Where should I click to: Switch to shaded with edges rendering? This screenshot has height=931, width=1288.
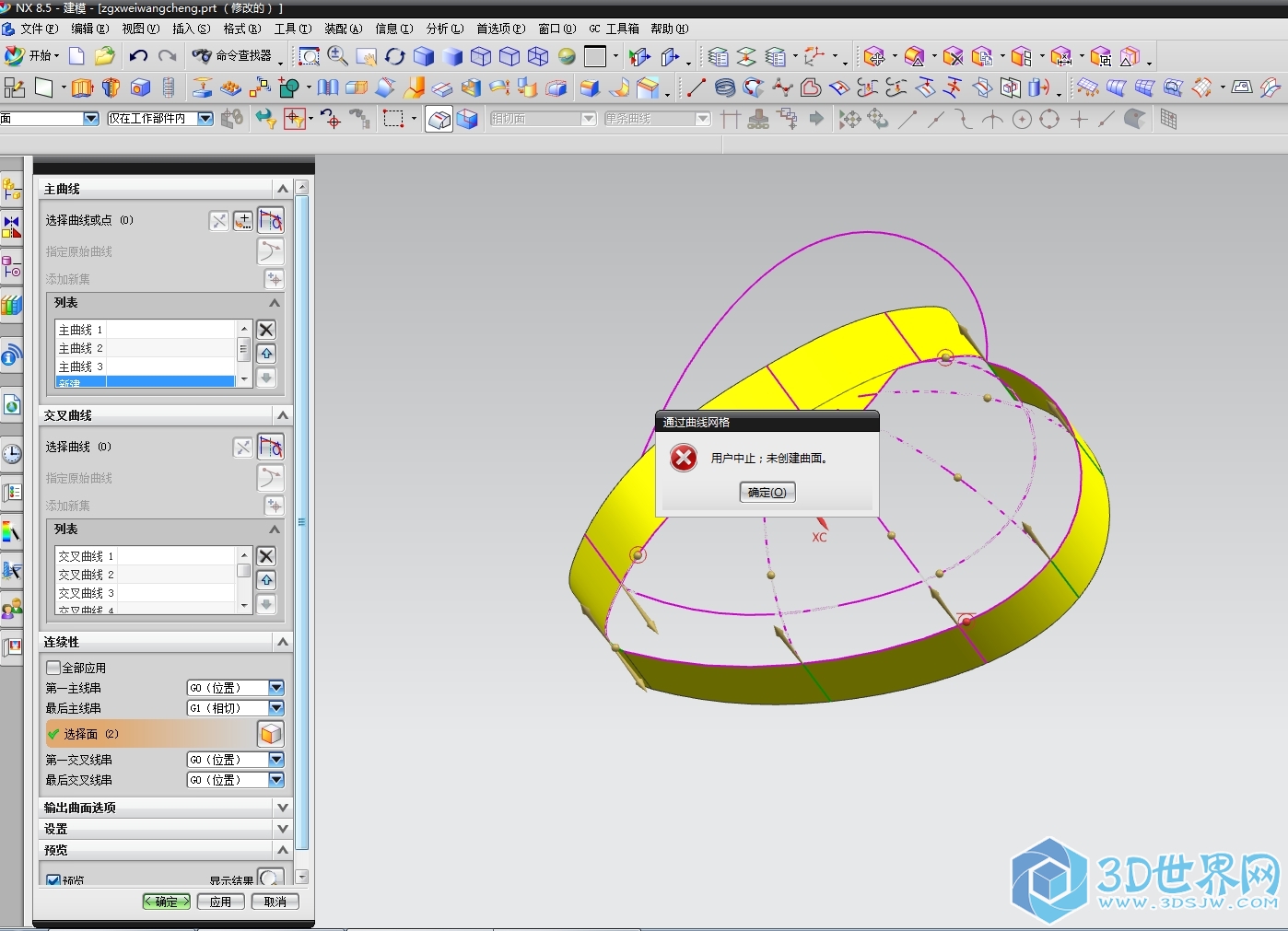424,57
